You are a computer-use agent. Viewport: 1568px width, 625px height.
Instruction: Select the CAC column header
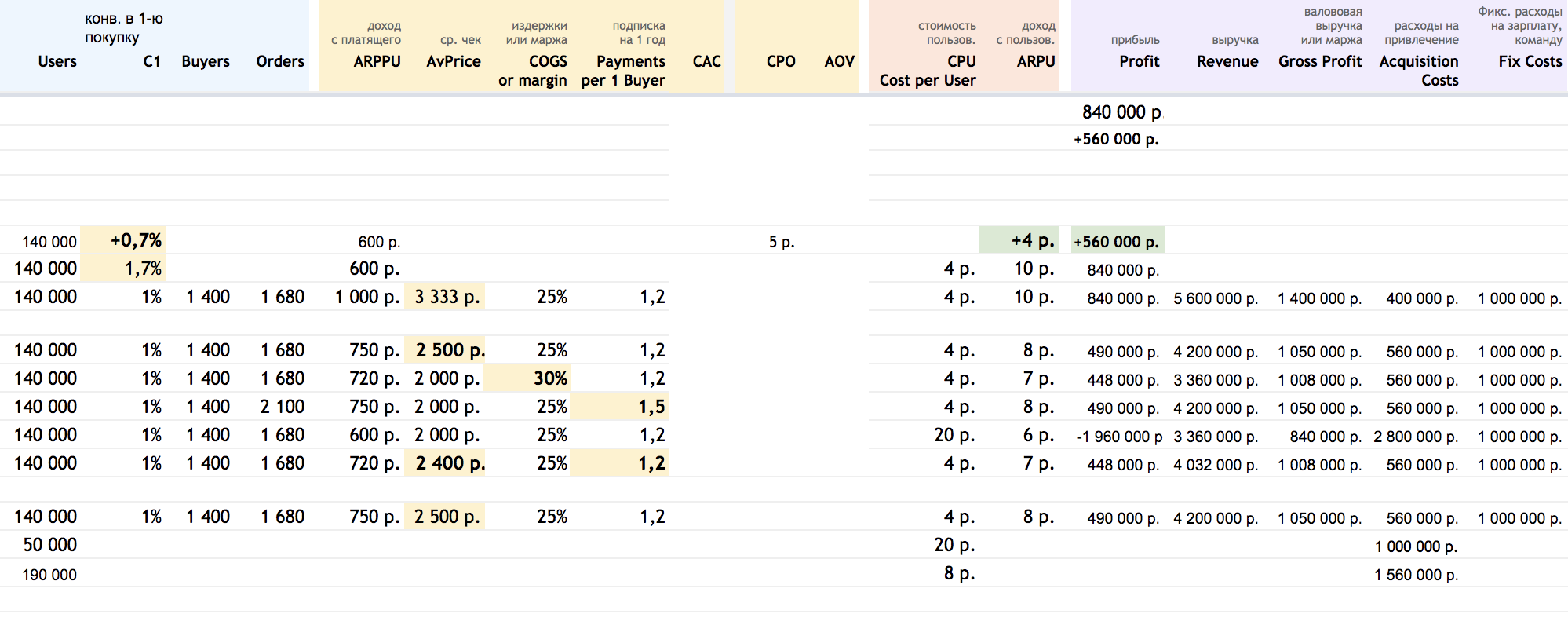point(706,61)
